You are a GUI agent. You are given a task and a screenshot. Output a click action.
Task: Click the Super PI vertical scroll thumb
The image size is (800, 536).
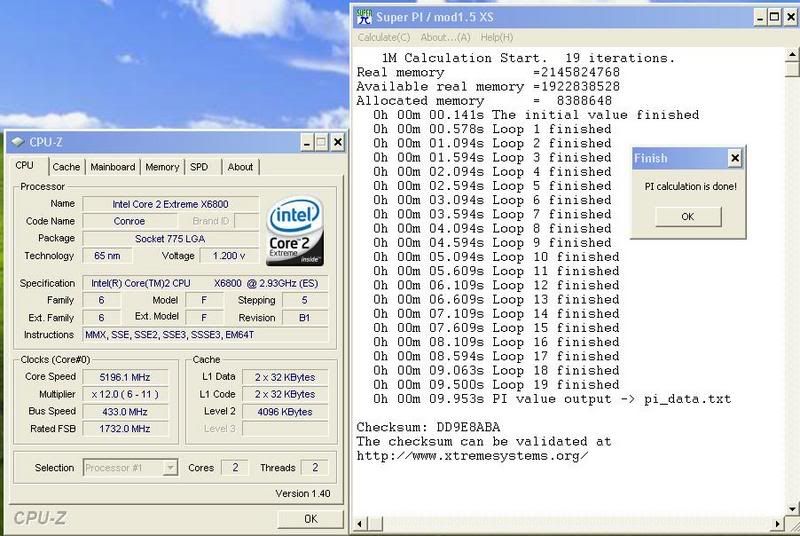click(x=792, y=69)
